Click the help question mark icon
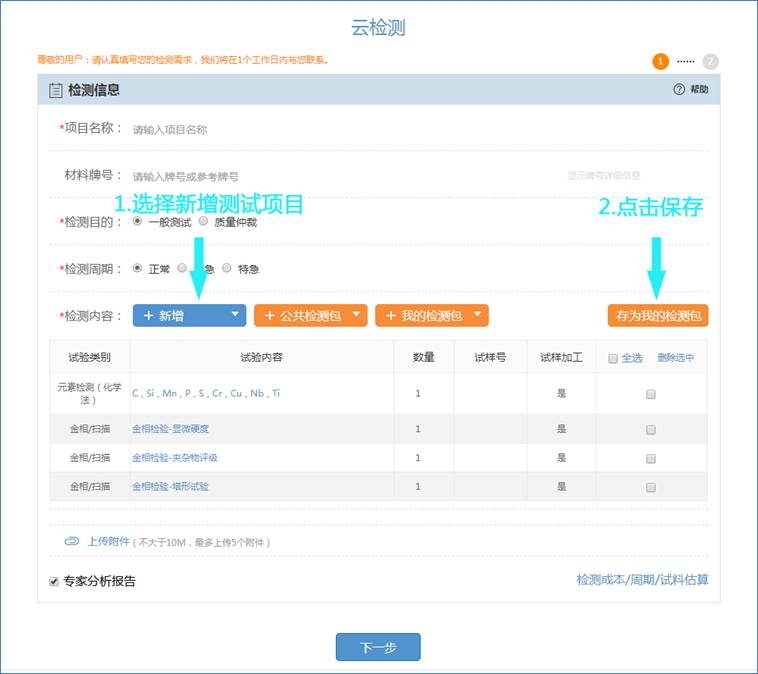This screenshot has width=758, height=674. (679, 90)
